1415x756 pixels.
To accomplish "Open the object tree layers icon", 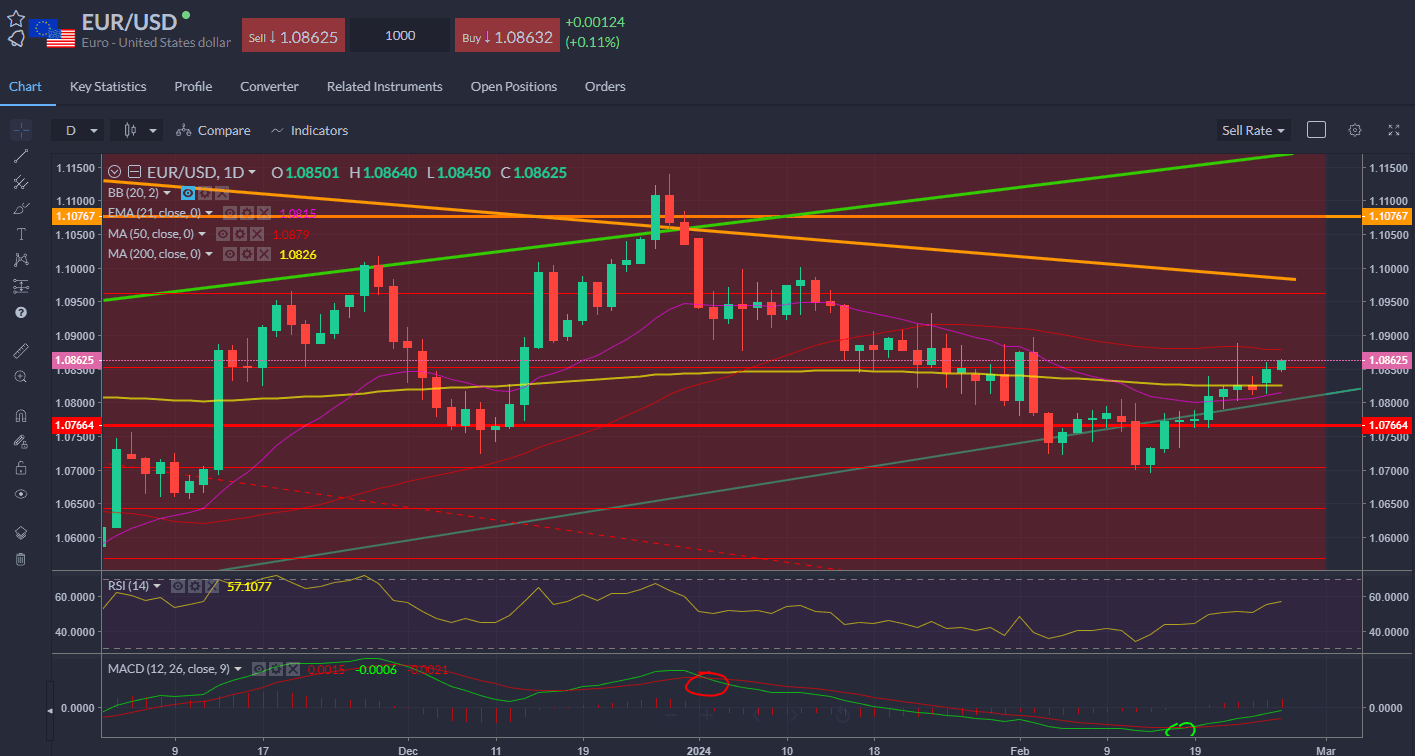I will tap(21, 532).
